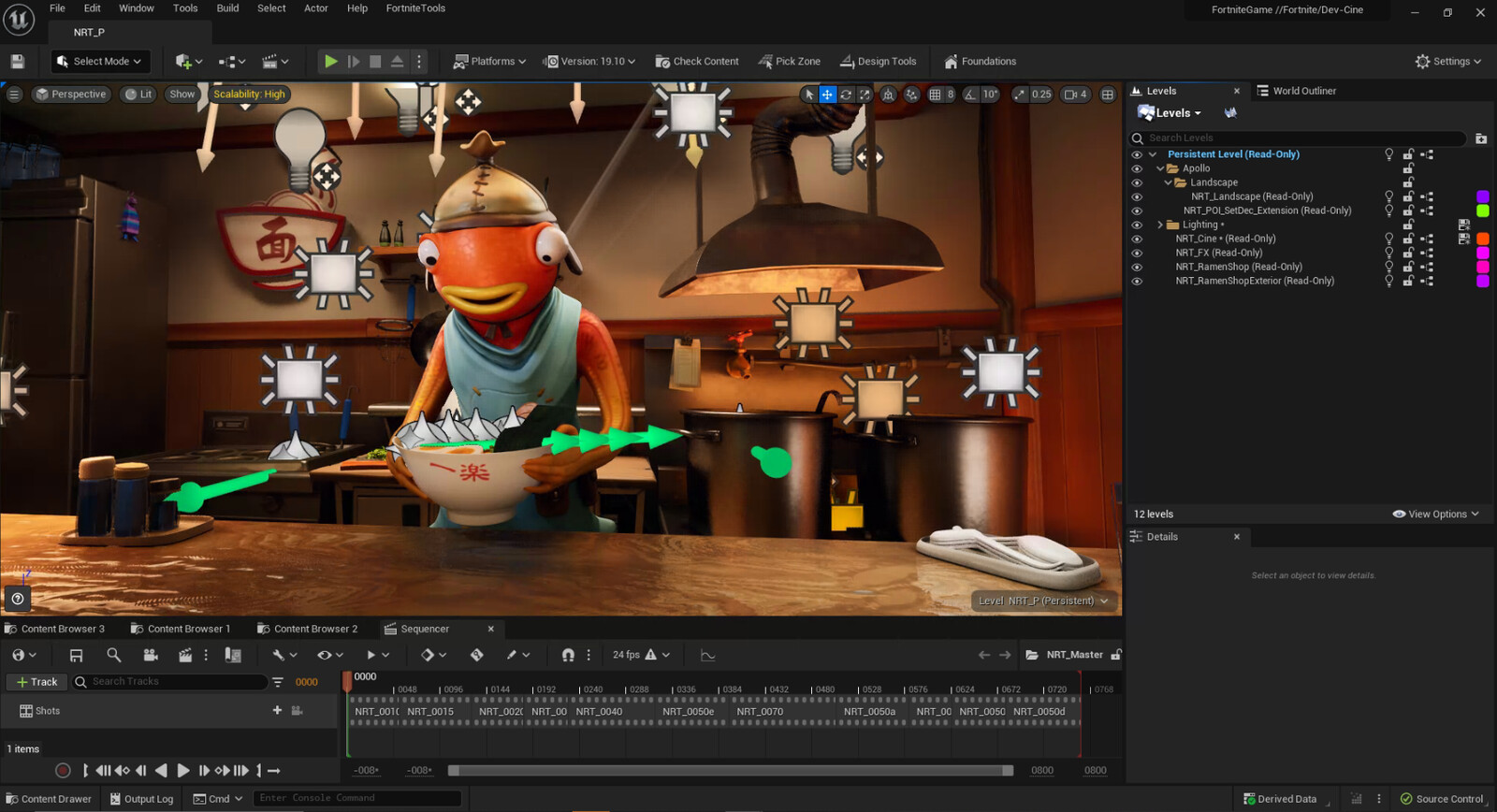Screen dimensions: 1497x812
Task: Open the Output Log
Action: (141, 799)
